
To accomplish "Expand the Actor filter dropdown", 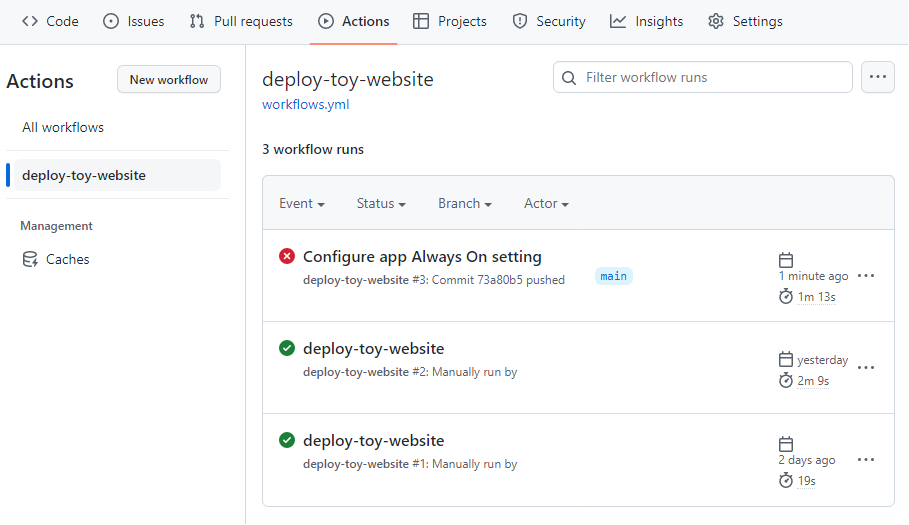I will tap(546, 203).
